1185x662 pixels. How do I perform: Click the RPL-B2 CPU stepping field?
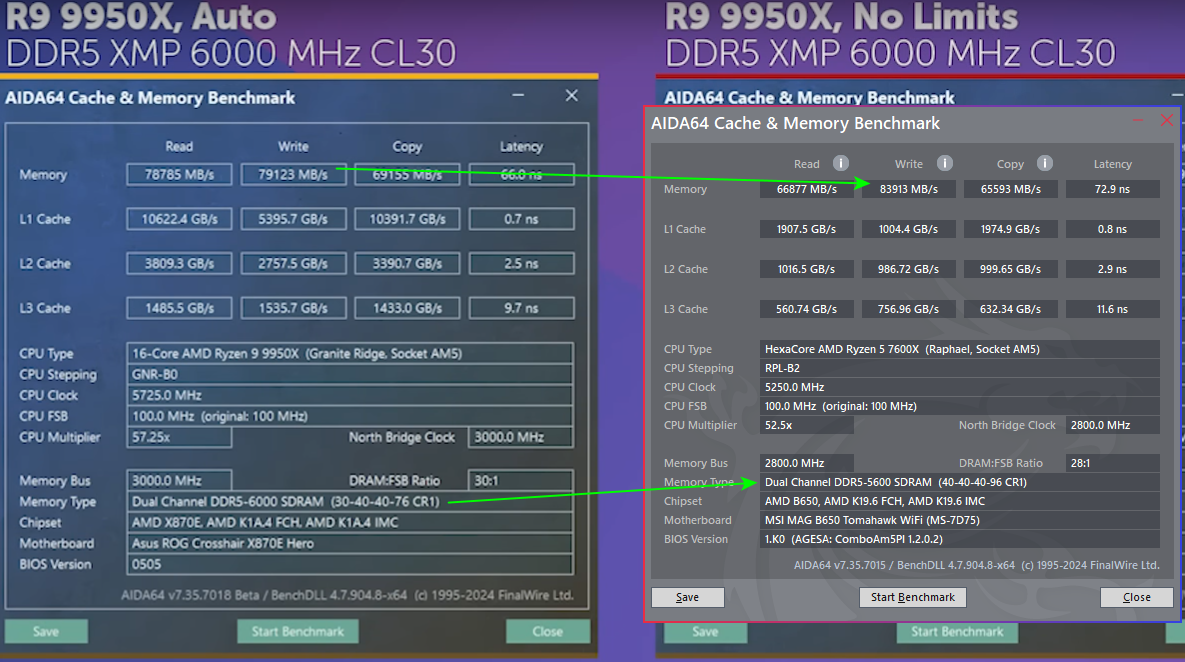point(960,368)
